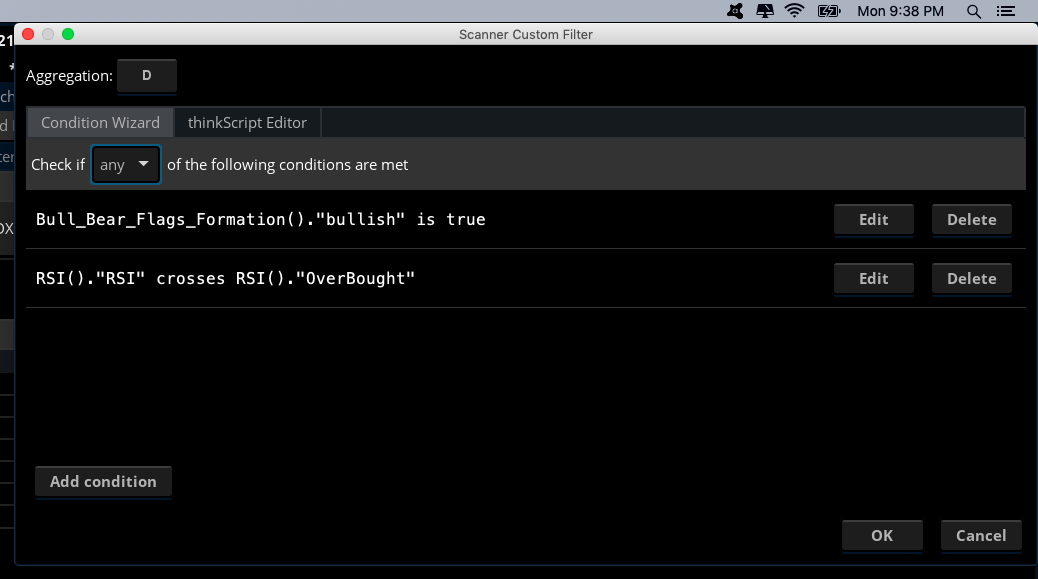Delete the Bull_Bear_Flags_Formation condition
This screenshot has width=1038, height=579.
pyautogui.click(x=971, y=219)
